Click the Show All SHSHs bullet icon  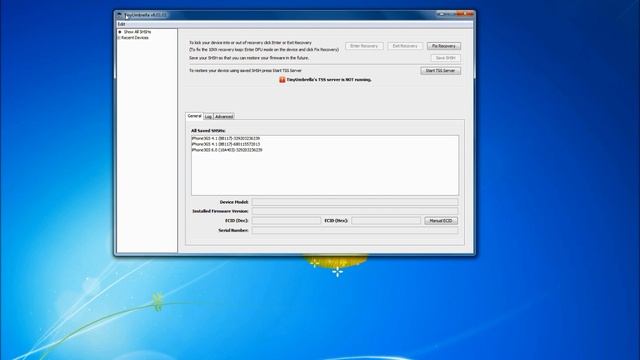[120, 31]
